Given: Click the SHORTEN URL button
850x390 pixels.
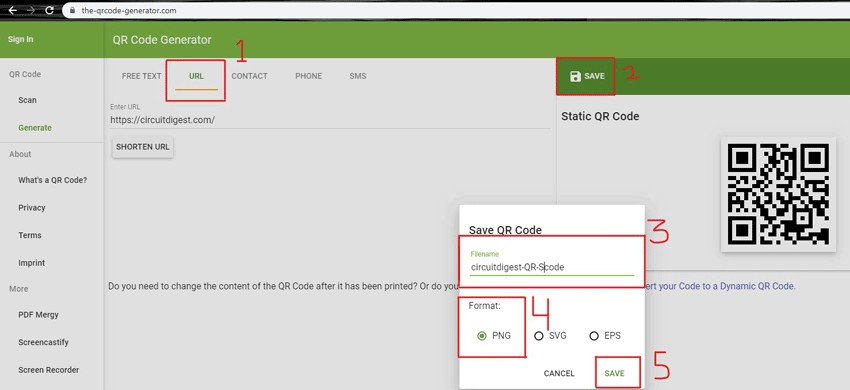Looking at the screenshot, I should coord(143,147).
